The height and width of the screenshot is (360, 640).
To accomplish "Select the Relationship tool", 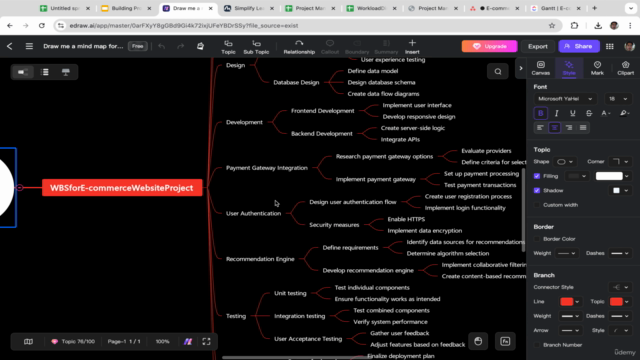I will [299, 47].
